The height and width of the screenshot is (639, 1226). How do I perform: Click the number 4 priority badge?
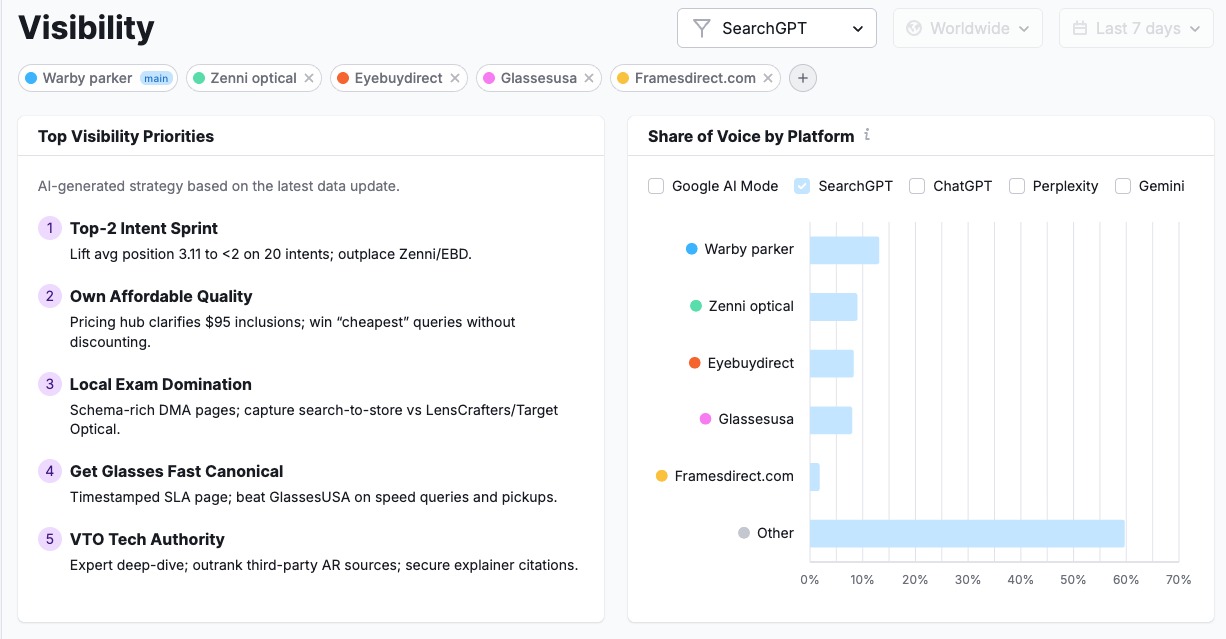49,471
